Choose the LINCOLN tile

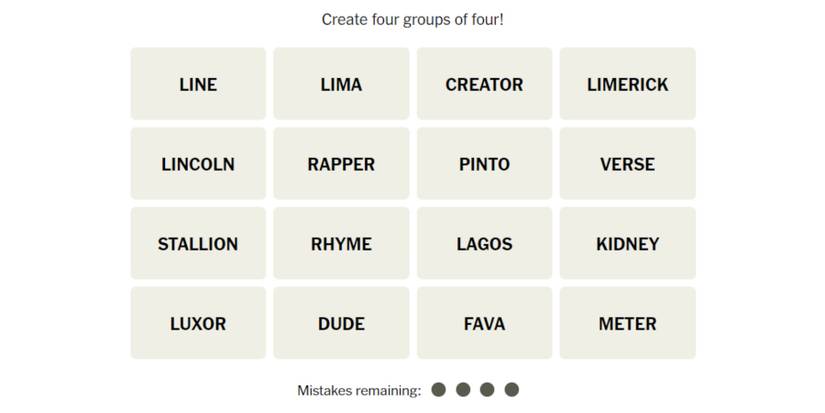(x=198, y=164)
